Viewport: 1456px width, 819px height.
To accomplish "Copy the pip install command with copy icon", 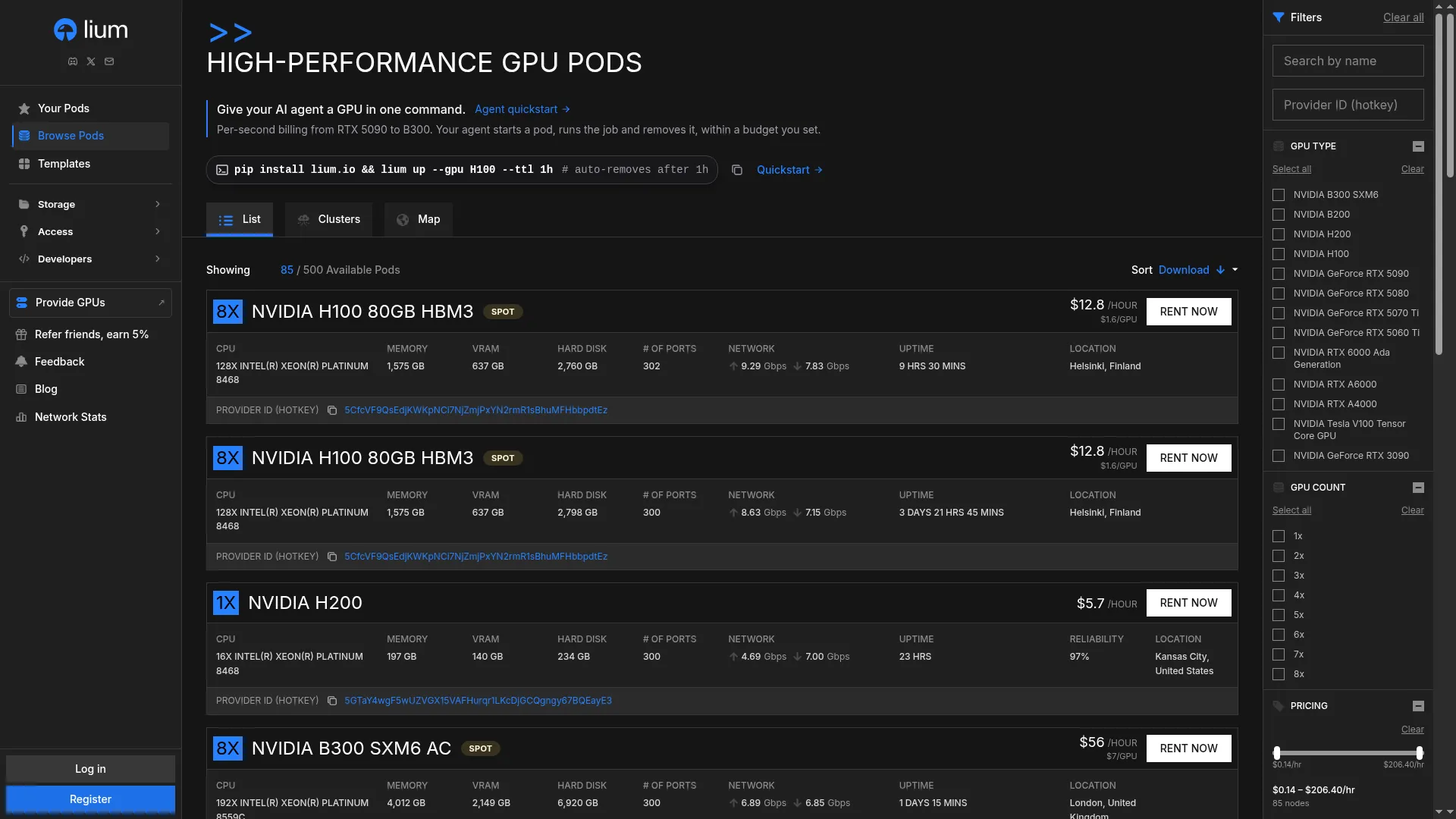I will point(736,170).
